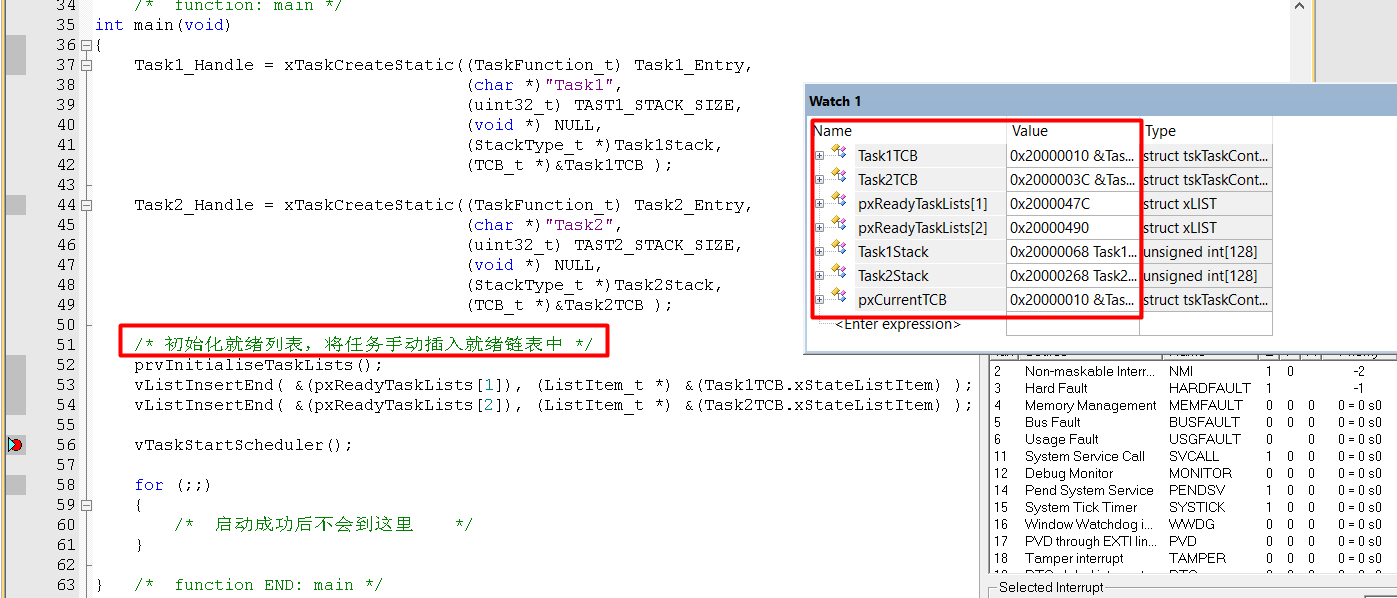Expand the pxCurrentTCB watch entry
This screenshot has height=598, width=1397.
pyautogui.click(x=819, y=300)
